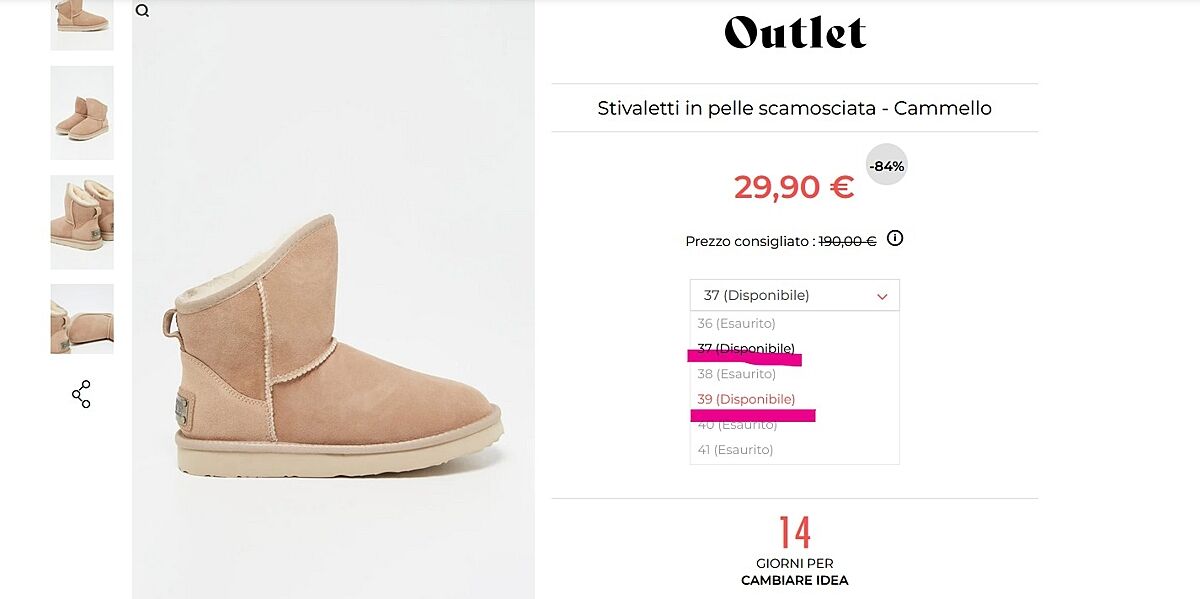Select the third thumbnail showing boots close-up
Screen dimensions: 1200x599
[x=82, y=221]
